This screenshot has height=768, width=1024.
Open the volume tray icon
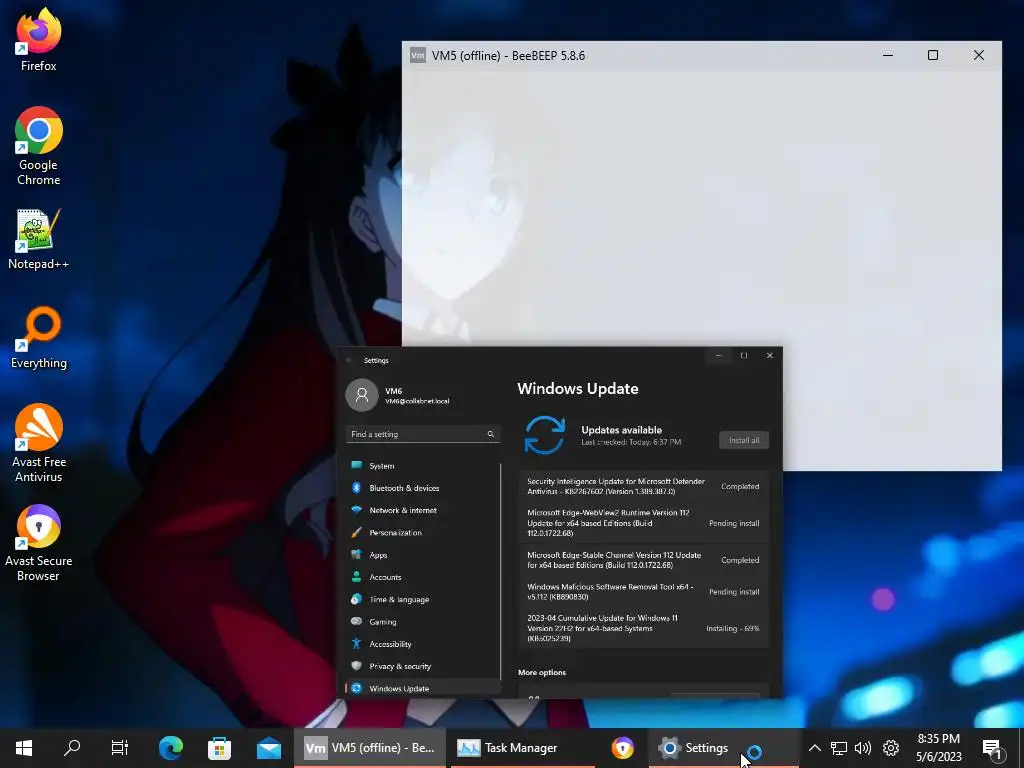point(863,748)
